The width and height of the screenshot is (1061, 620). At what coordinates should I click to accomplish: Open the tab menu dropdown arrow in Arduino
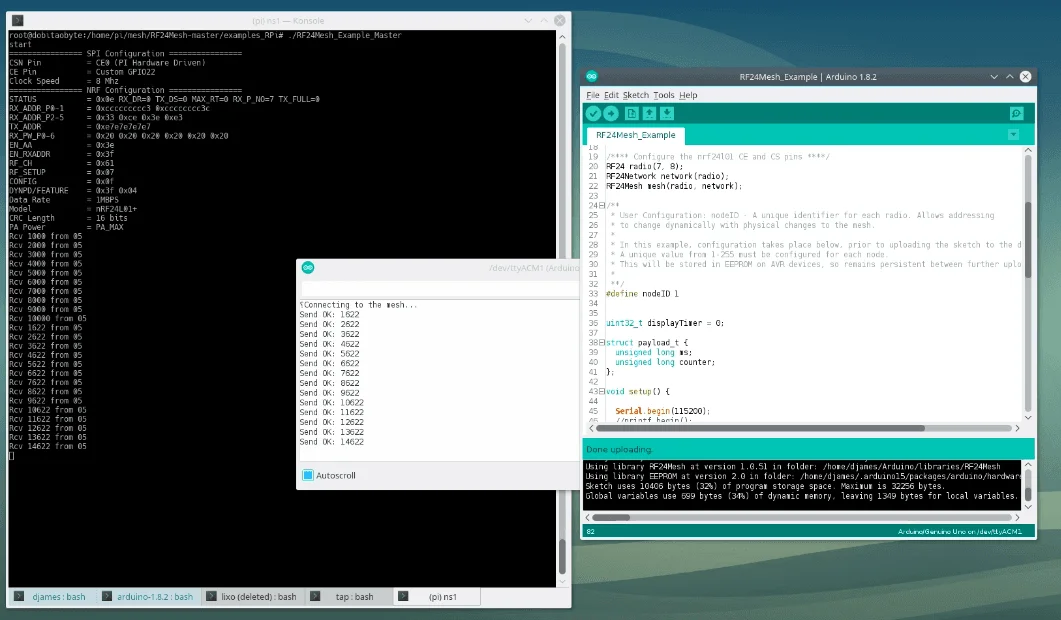tap(1014, 135)
